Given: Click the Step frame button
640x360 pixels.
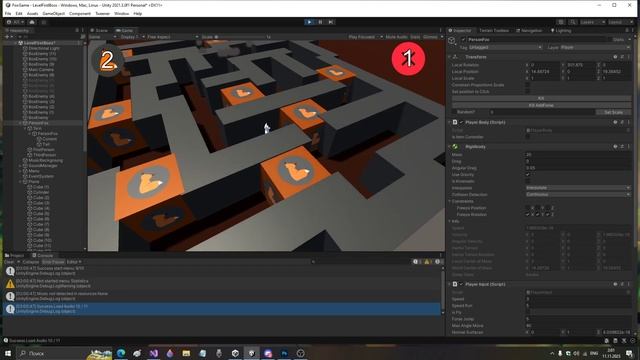Looking at the screenshot, I should pos(331,22).
